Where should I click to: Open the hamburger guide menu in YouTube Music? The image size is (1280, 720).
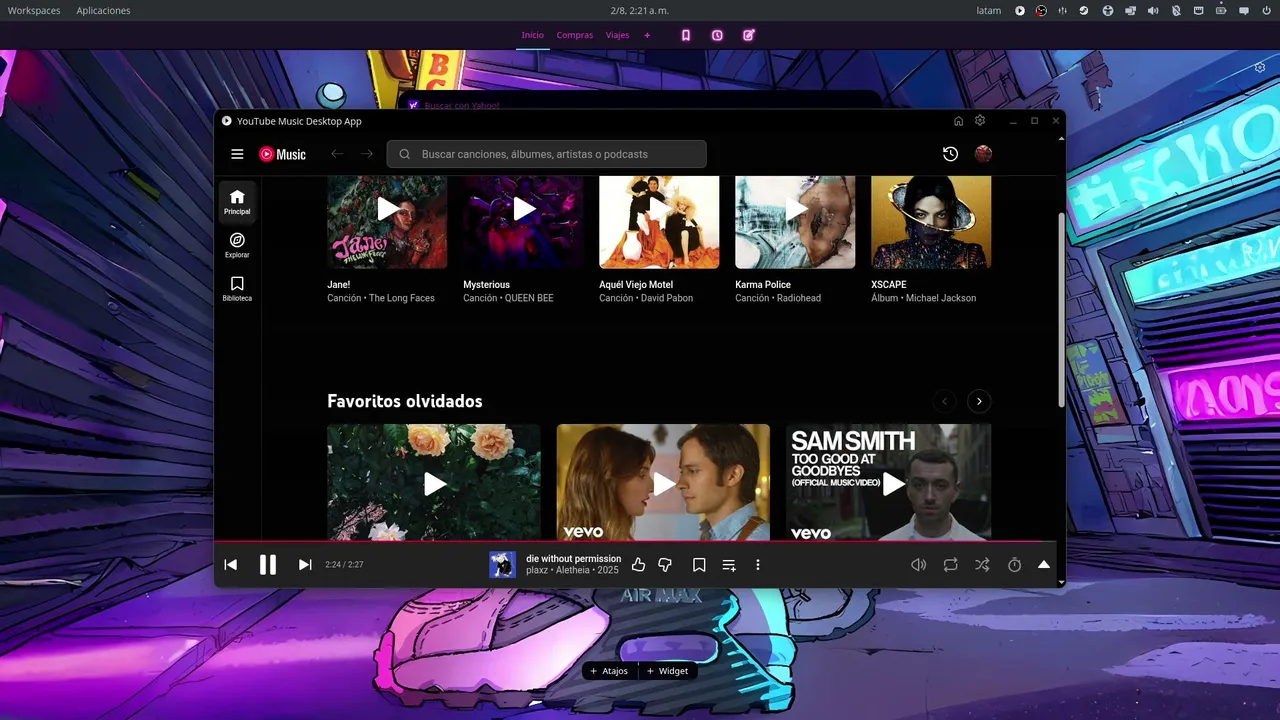pos(237,154)
